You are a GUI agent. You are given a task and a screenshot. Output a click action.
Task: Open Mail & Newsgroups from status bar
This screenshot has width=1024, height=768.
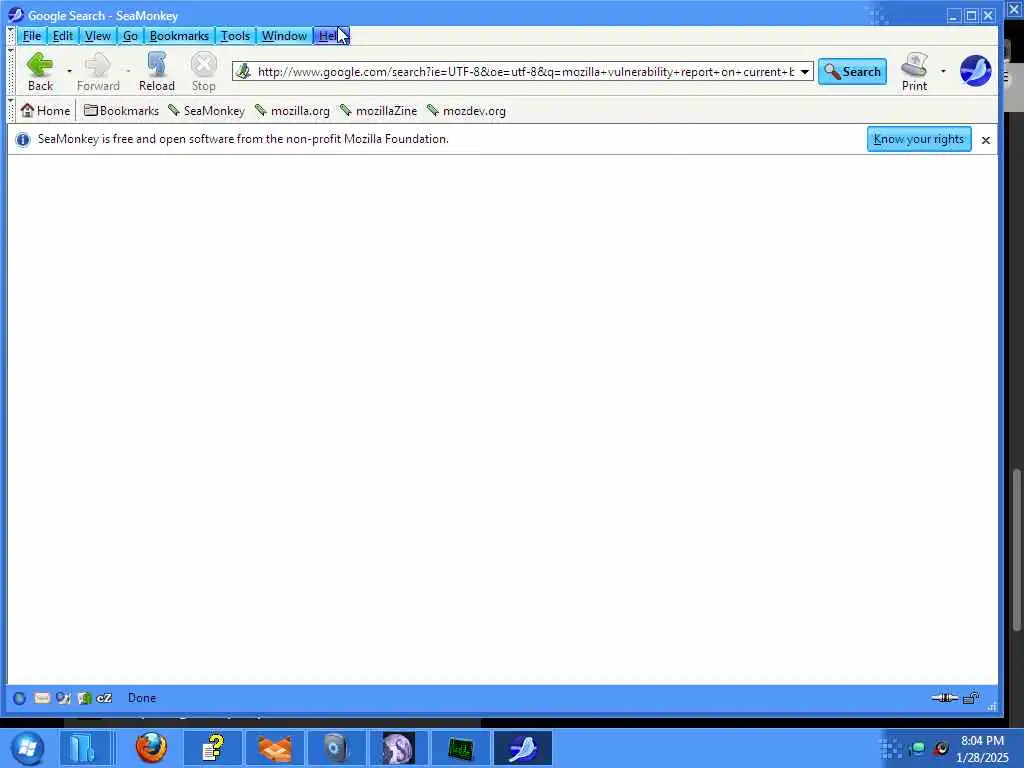click(42, 698)
